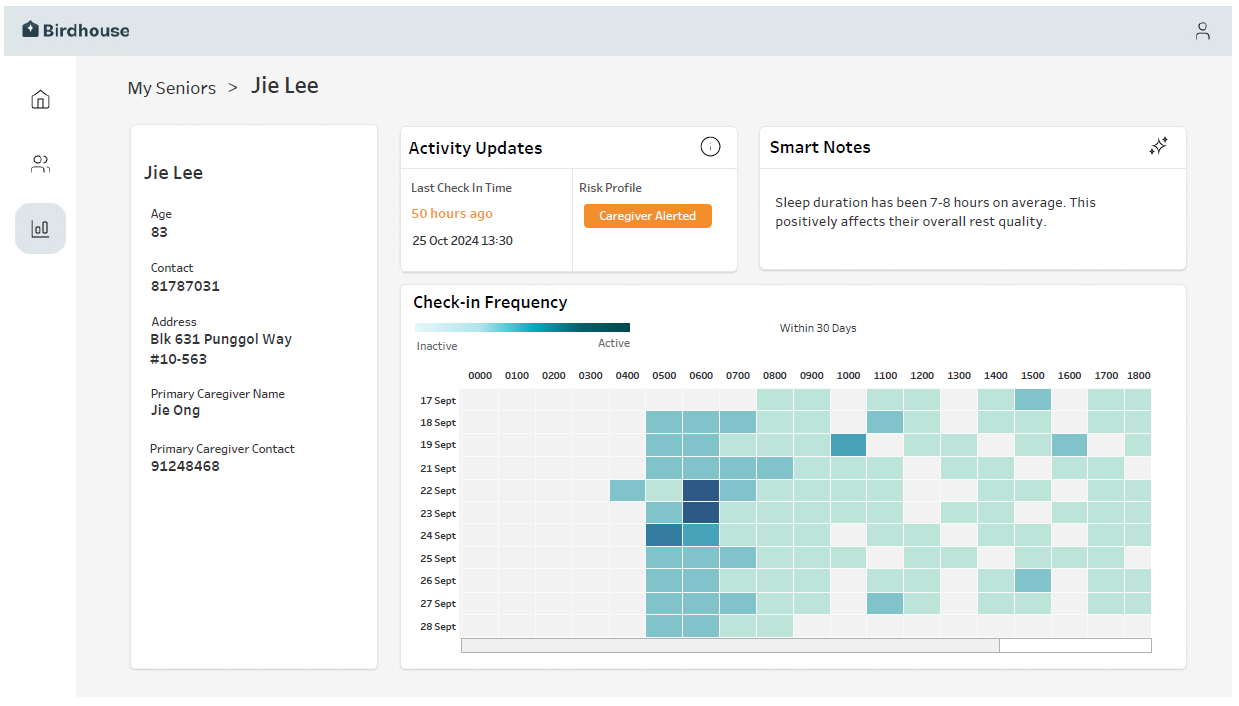Select the 17 Sept 1500 heatmap cell
Viewport: 1239px width, 706px height.
tap(1032, 400)
